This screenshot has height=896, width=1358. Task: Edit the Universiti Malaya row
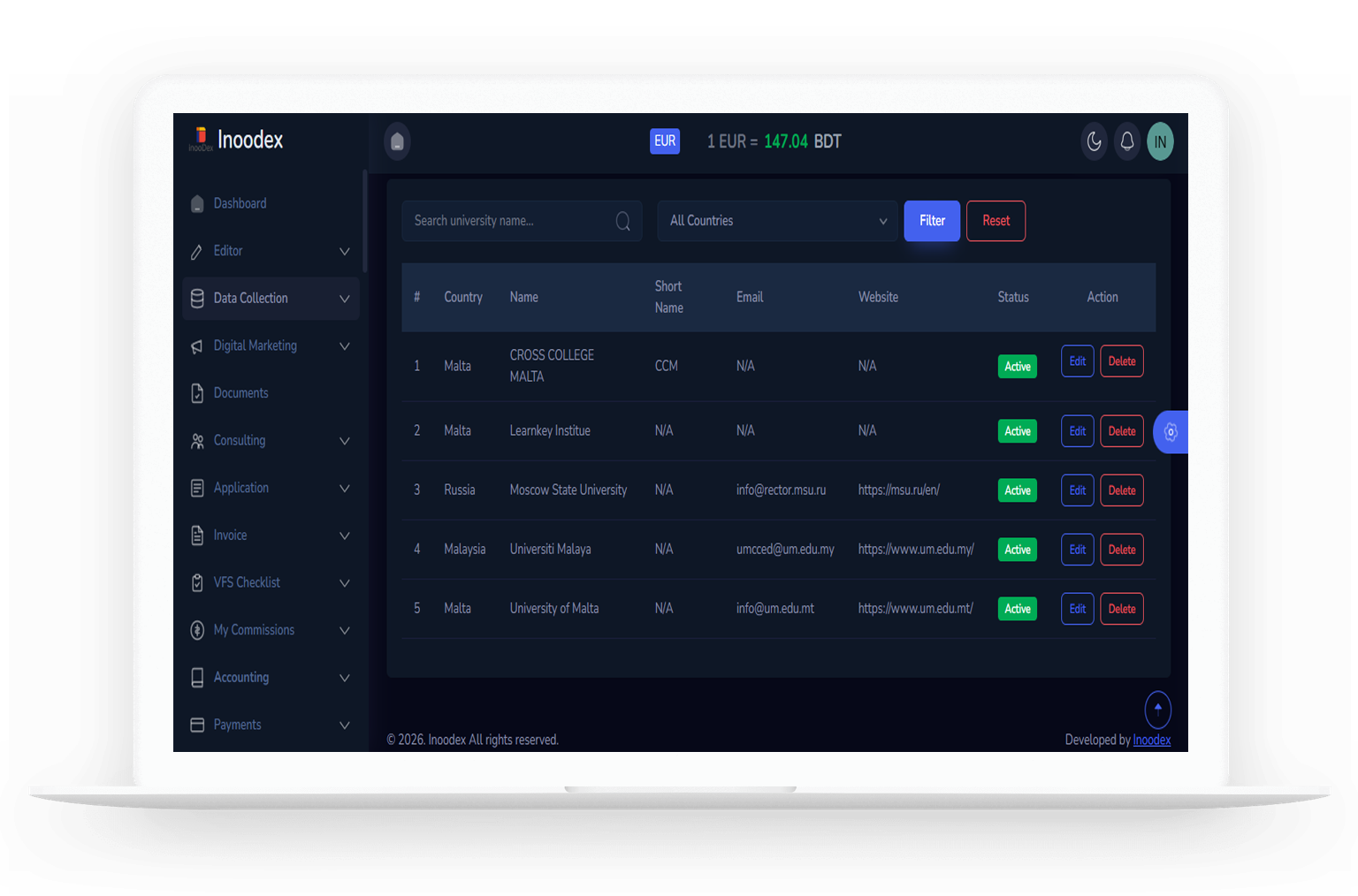1078,550
